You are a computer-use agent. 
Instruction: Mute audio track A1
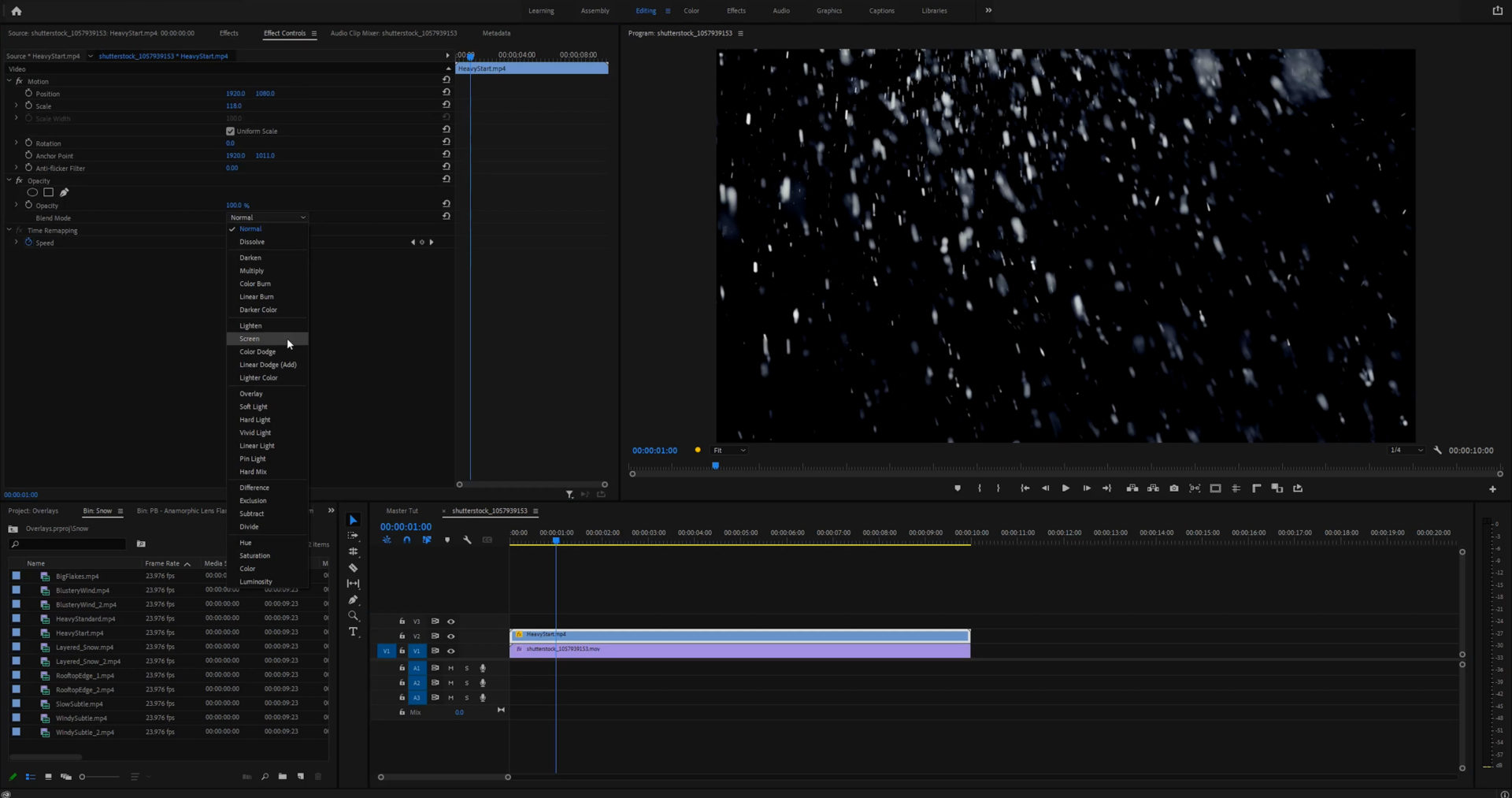(x=450, y=668)
